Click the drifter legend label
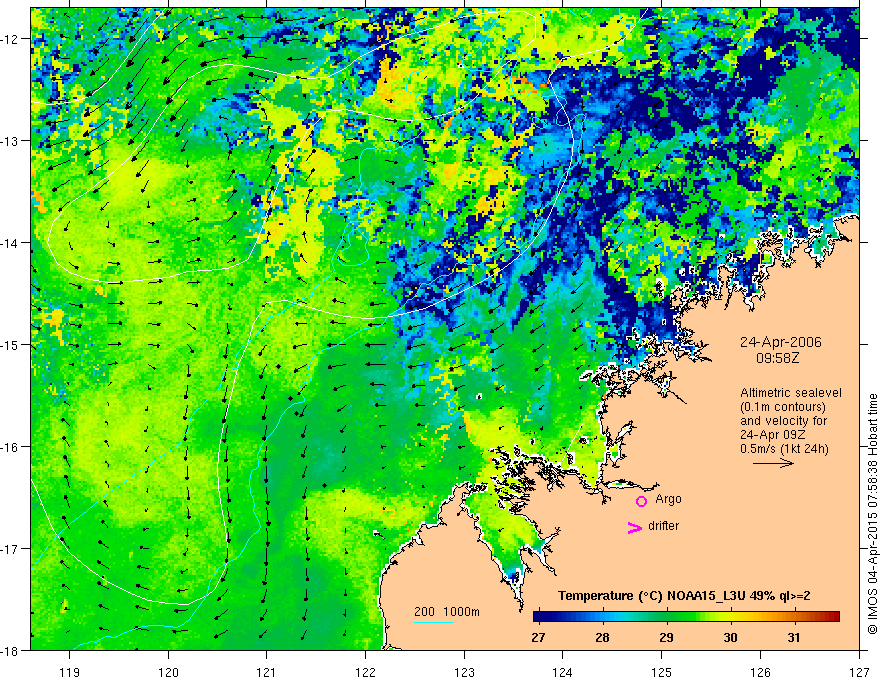880x680 pixels. tap(663, 526)
